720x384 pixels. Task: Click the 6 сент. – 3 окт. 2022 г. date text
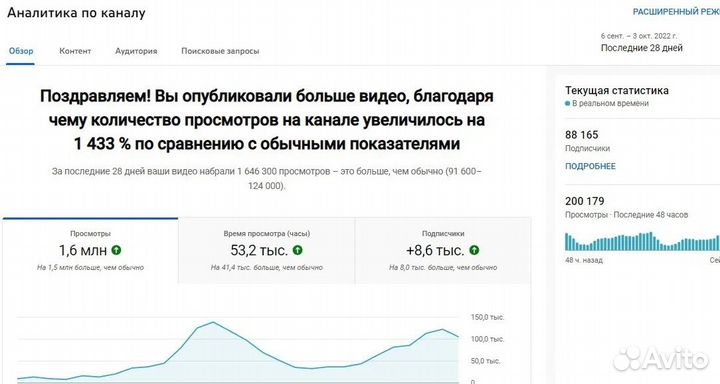coord(639,36)
